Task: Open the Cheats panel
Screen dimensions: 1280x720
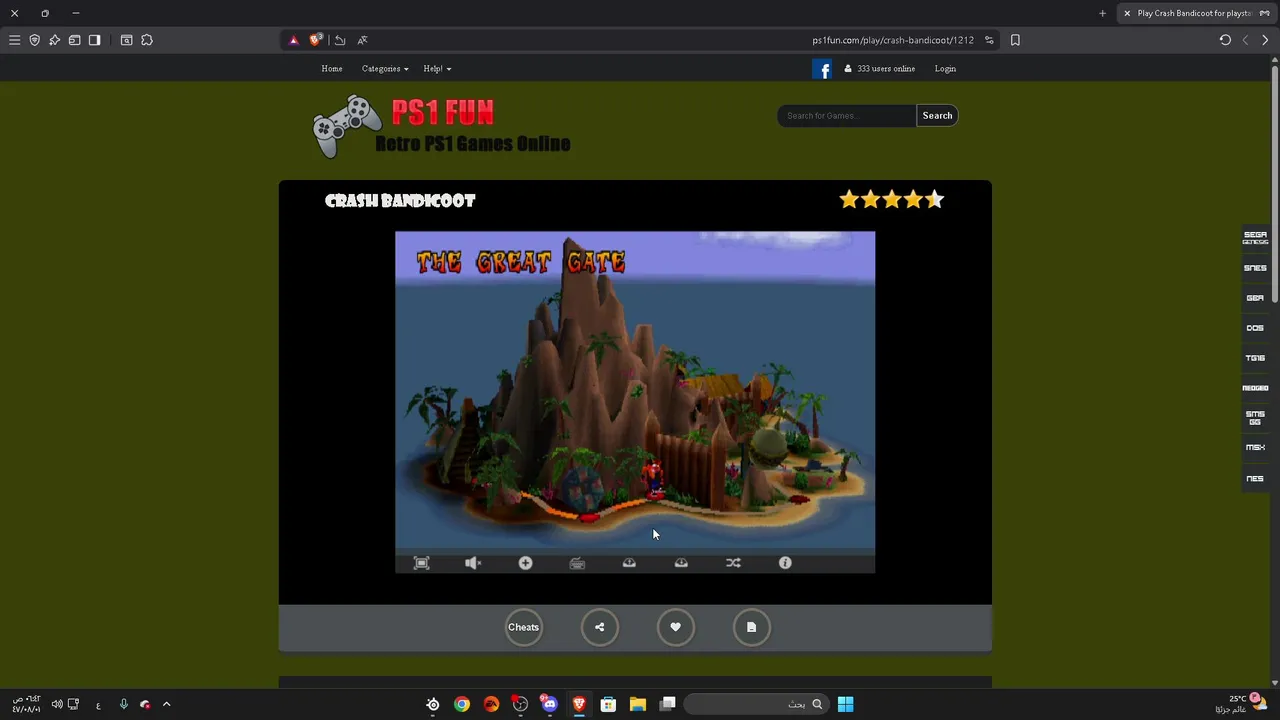Action: pyautogui.click(x=523, y=627)
